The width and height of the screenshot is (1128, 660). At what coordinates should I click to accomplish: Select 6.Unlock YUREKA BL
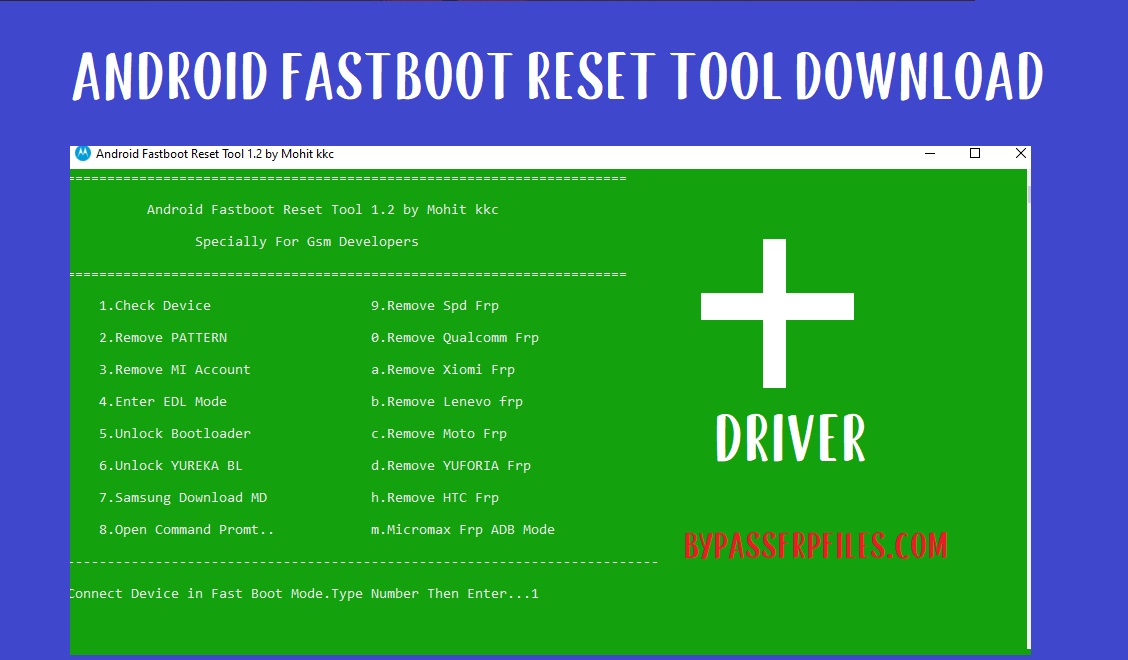(x=166, y=465)
